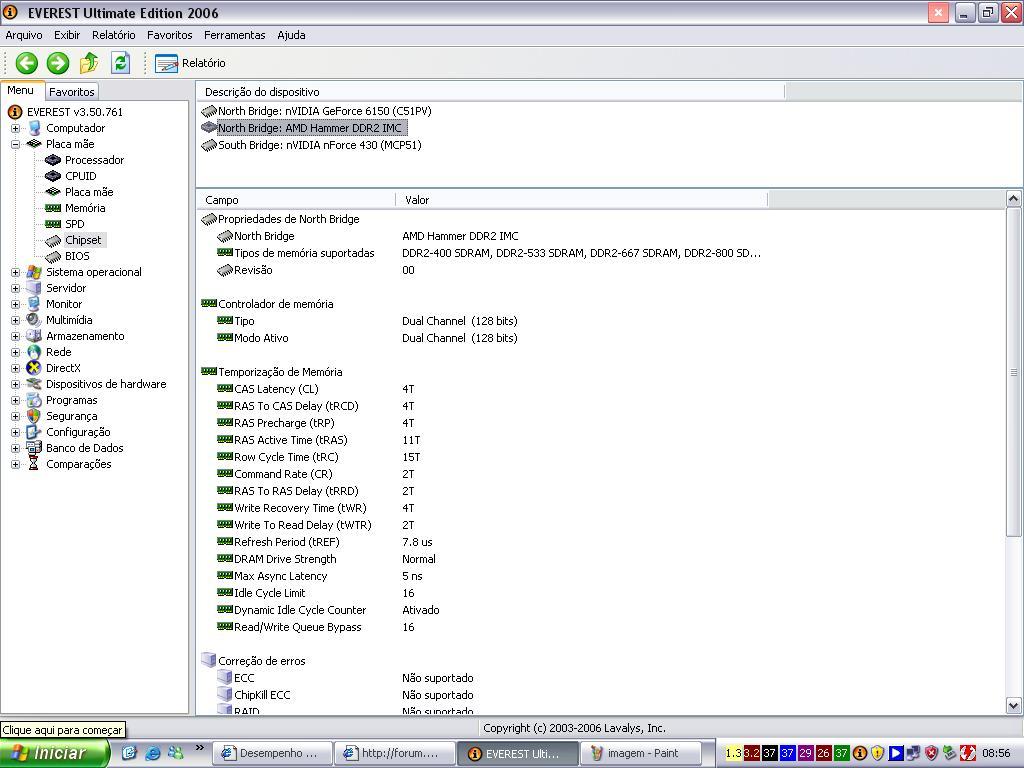Click the scroll up arrow of details list
The width and height of the screenshot is (1024, 768).
[1014, 199]
